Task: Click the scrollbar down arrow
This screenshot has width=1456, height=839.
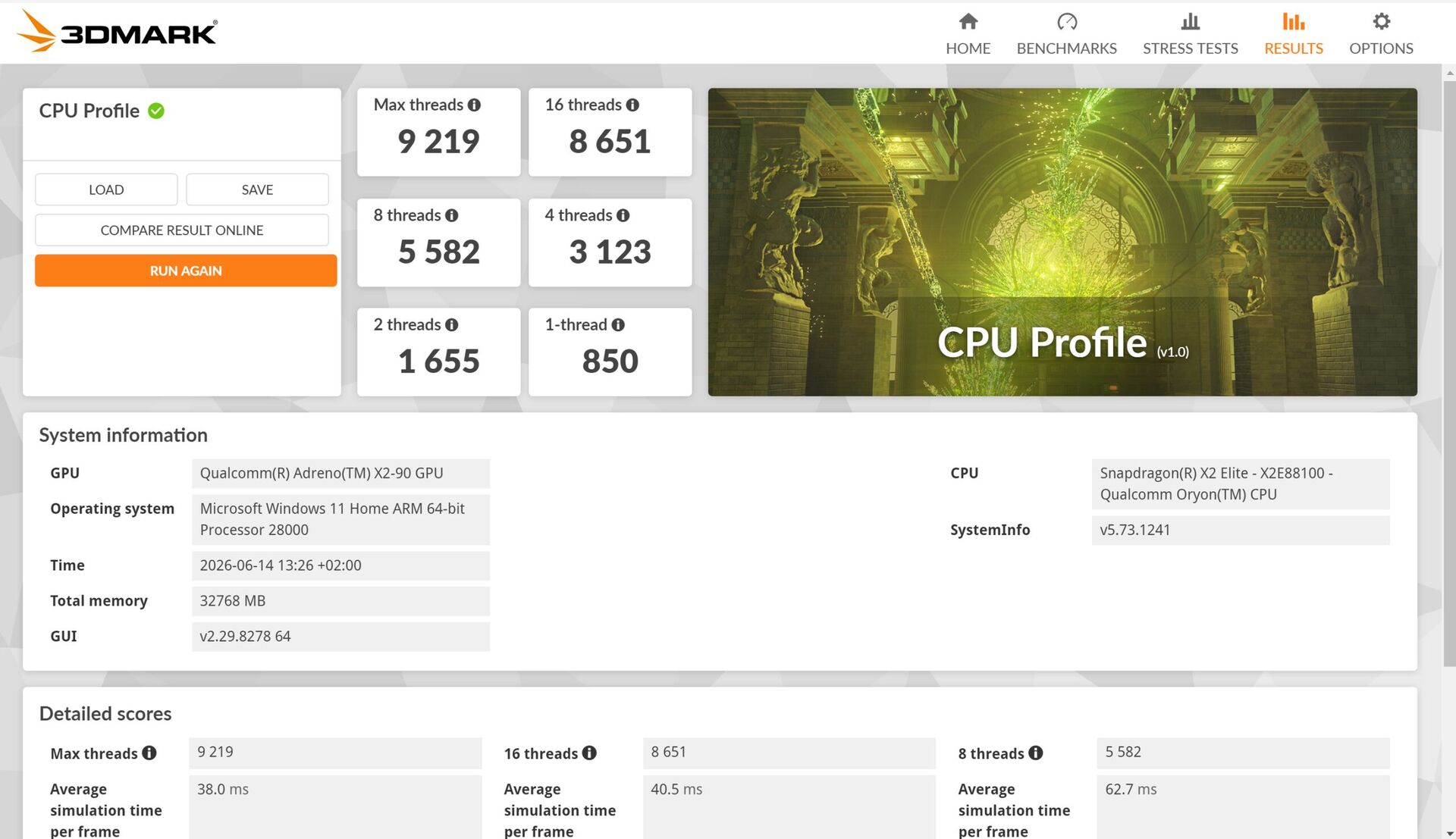Action: point(1449,832)
